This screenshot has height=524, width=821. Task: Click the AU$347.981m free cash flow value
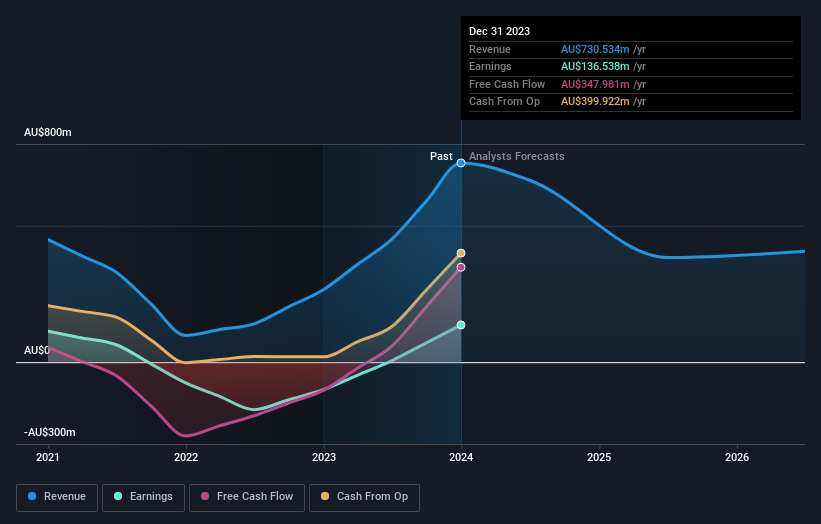tap(595, 84)
